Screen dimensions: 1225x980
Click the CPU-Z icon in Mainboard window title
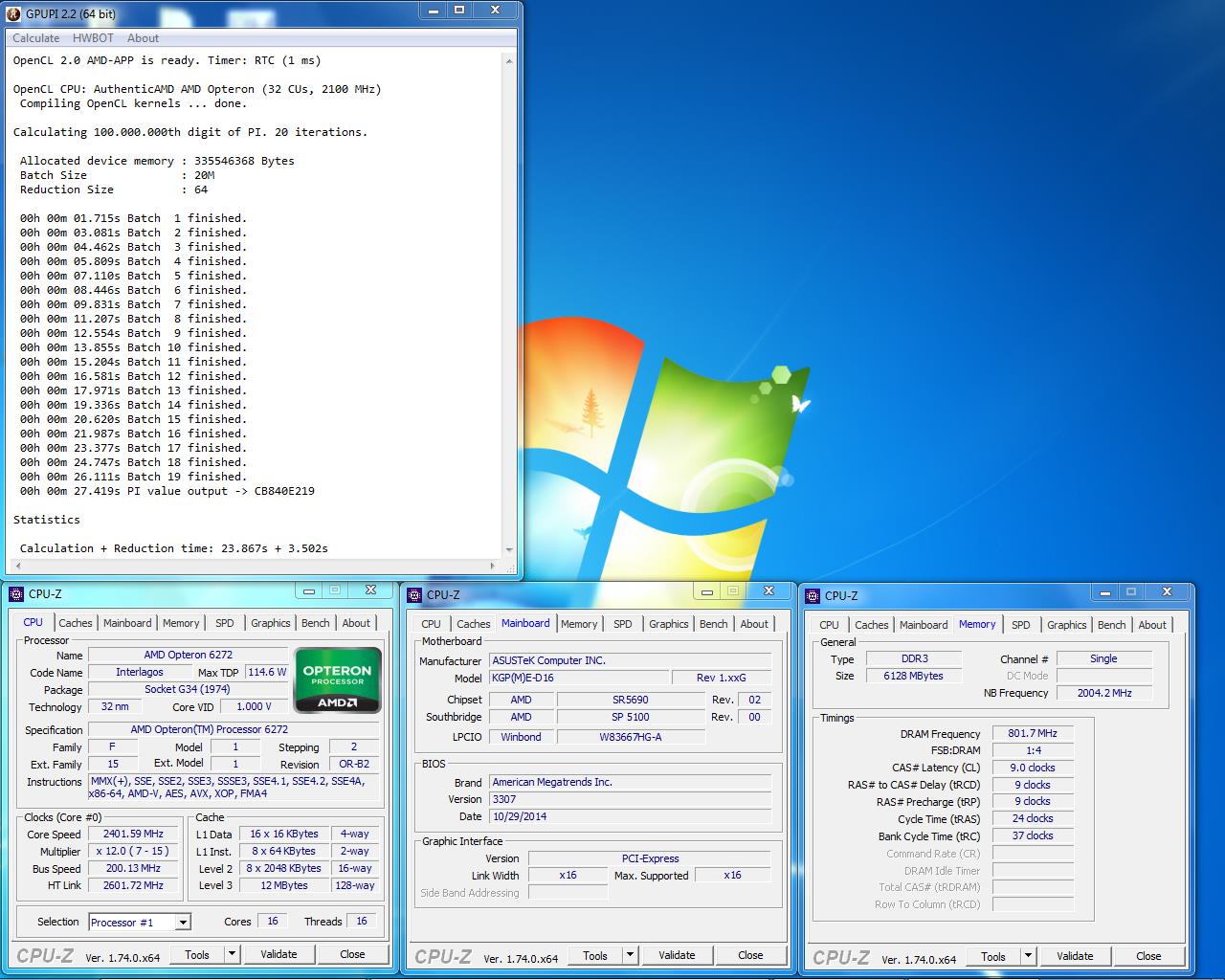coord(414,595)
